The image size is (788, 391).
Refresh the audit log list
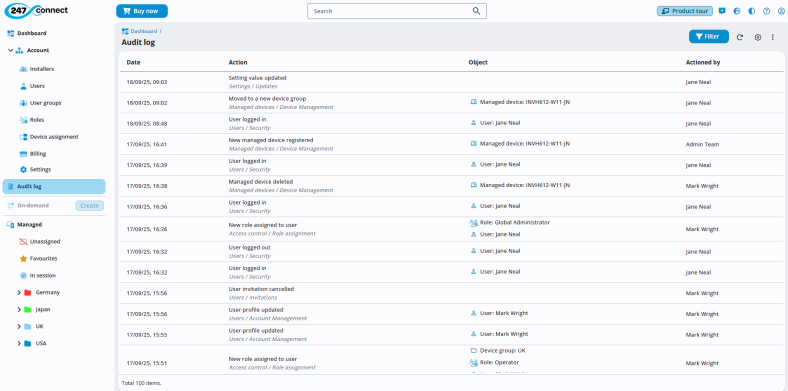(x=740, y=37)
